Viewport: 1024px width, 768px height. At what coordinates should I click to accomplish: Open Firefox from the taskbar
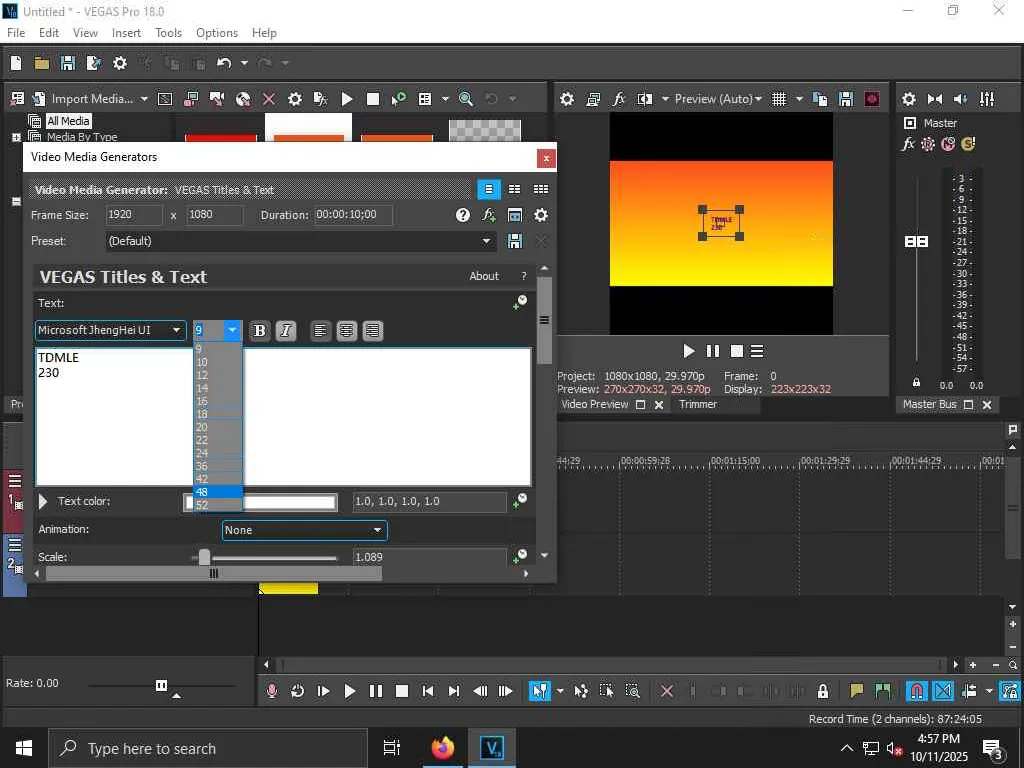(443, 748)
